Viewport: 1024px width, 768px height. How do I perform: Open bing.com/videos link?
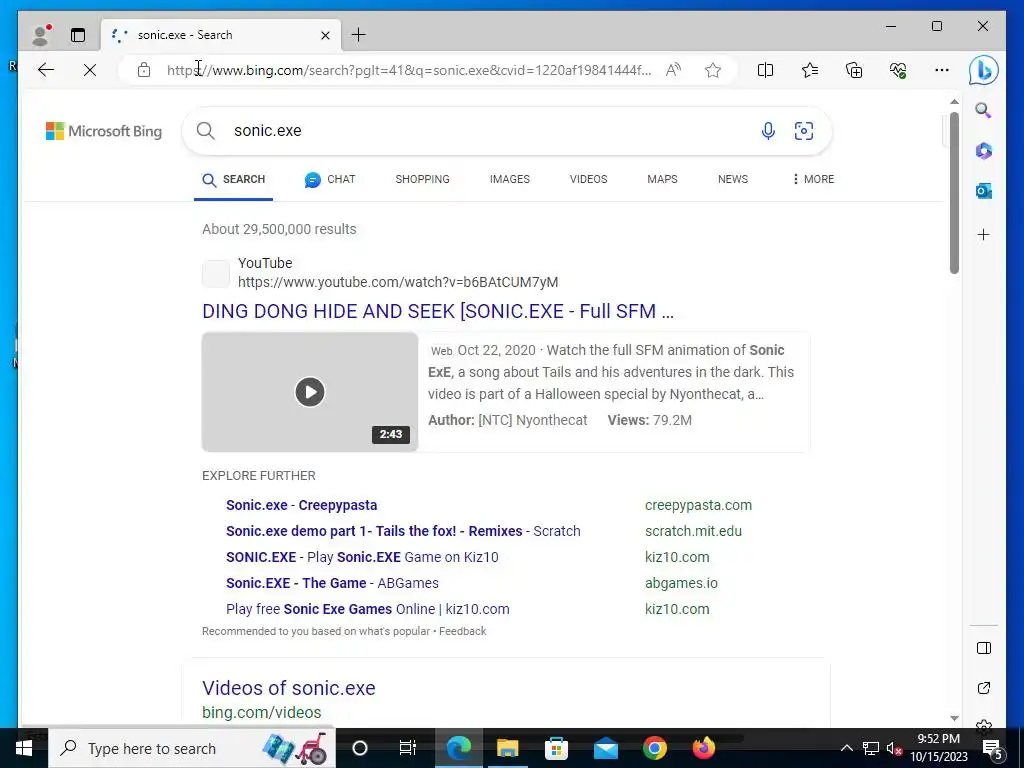(261, 712)
